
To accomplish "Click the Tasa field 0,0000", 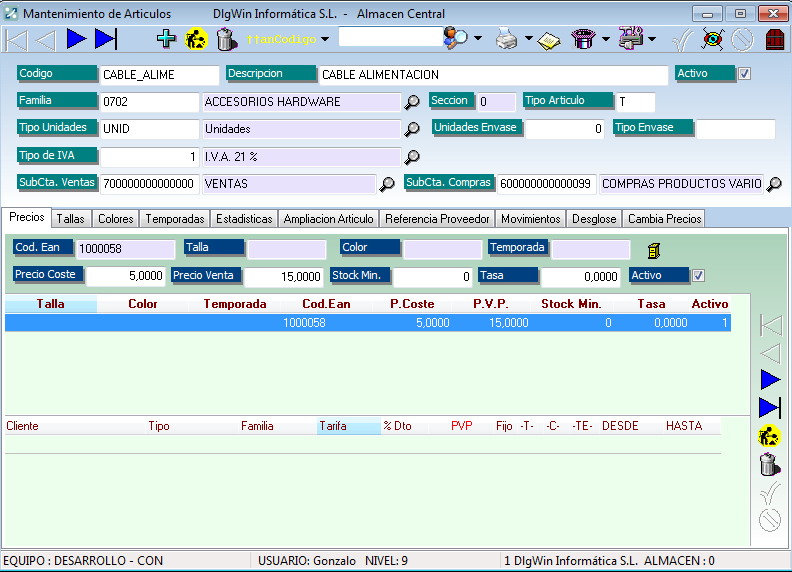I will [580, 276].
